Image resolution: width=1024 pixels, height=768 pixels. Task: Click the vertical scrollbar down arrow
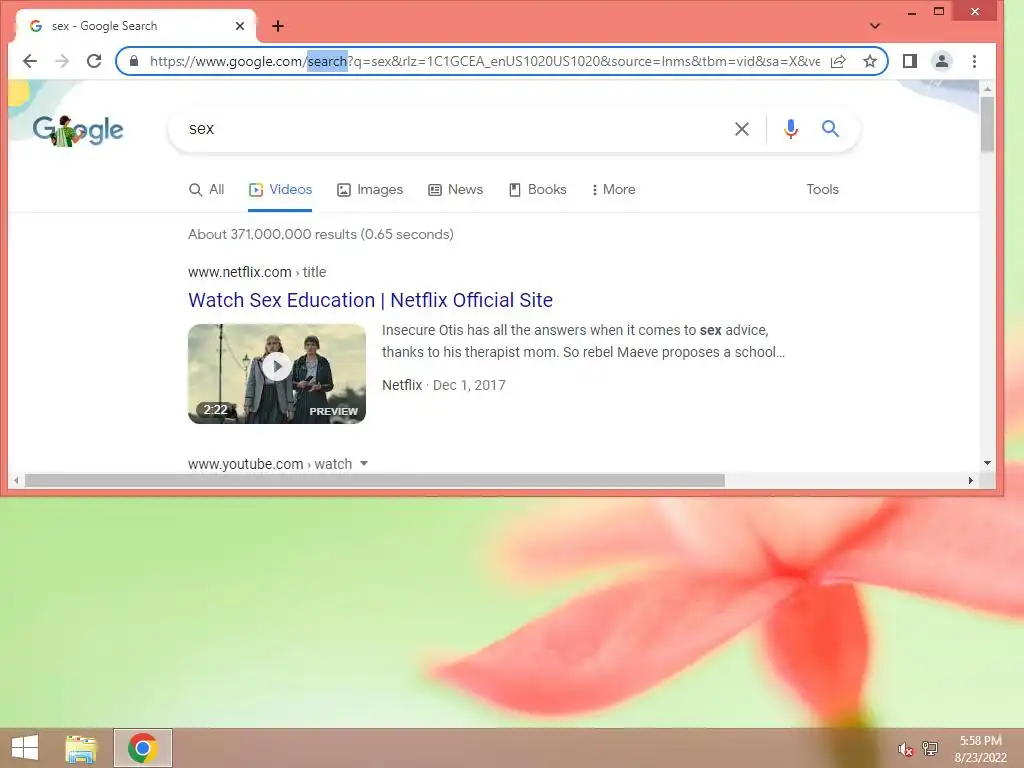coord(987,463)
